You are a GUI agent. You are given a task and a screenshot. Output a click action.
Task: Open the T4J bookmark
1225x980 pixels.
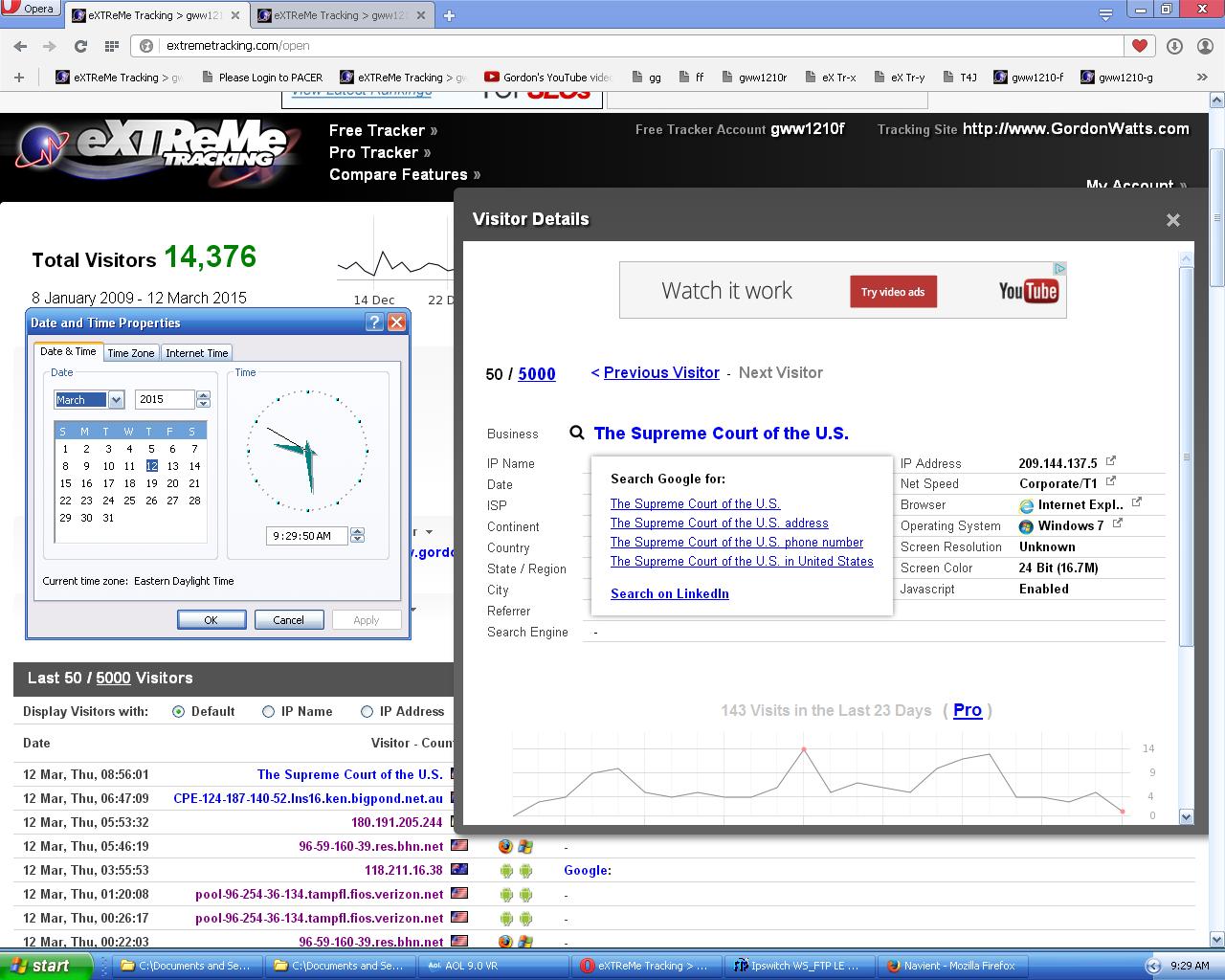960,78
